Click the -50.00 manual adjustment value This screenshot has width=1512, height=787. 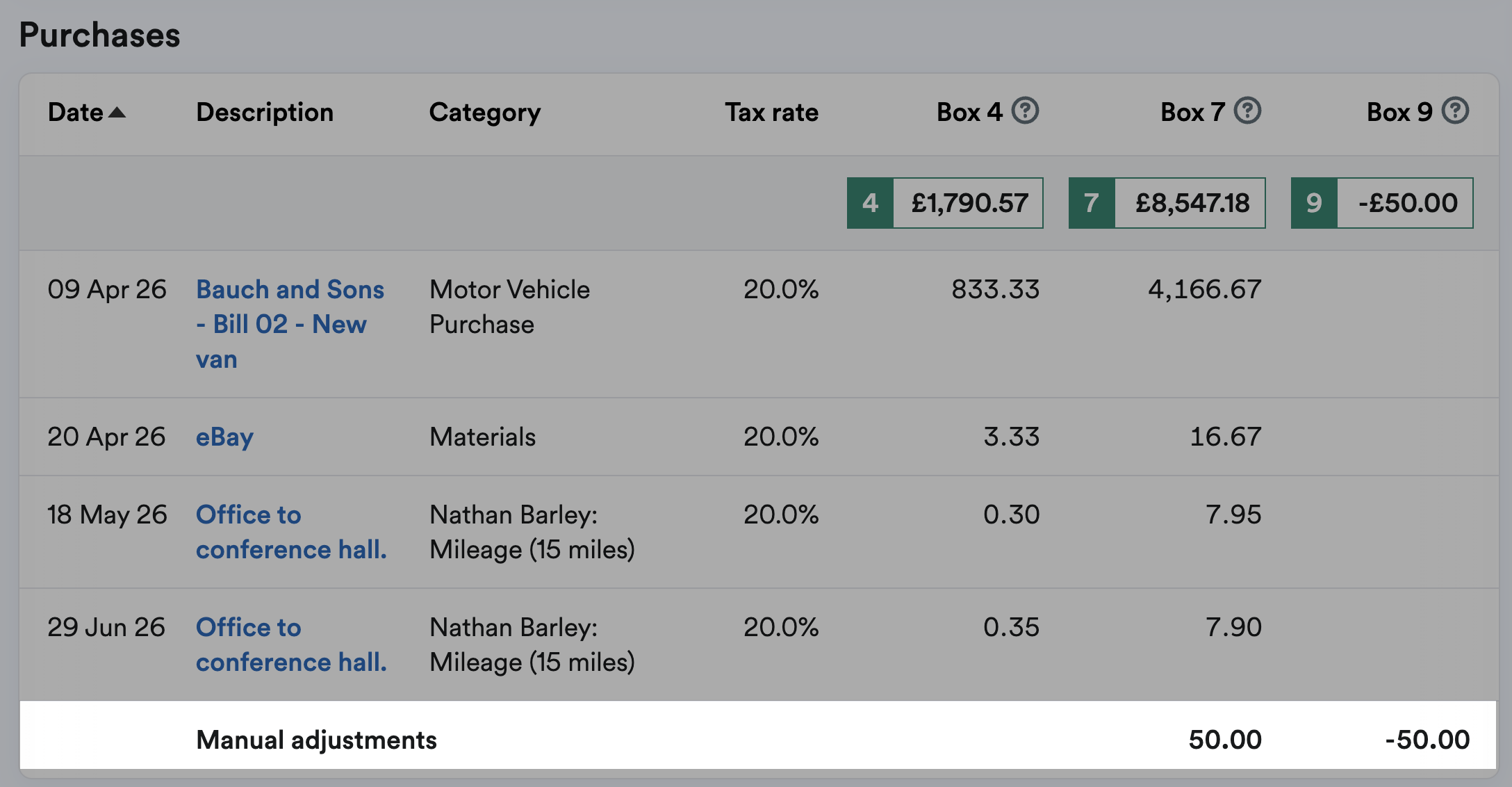1427,740
